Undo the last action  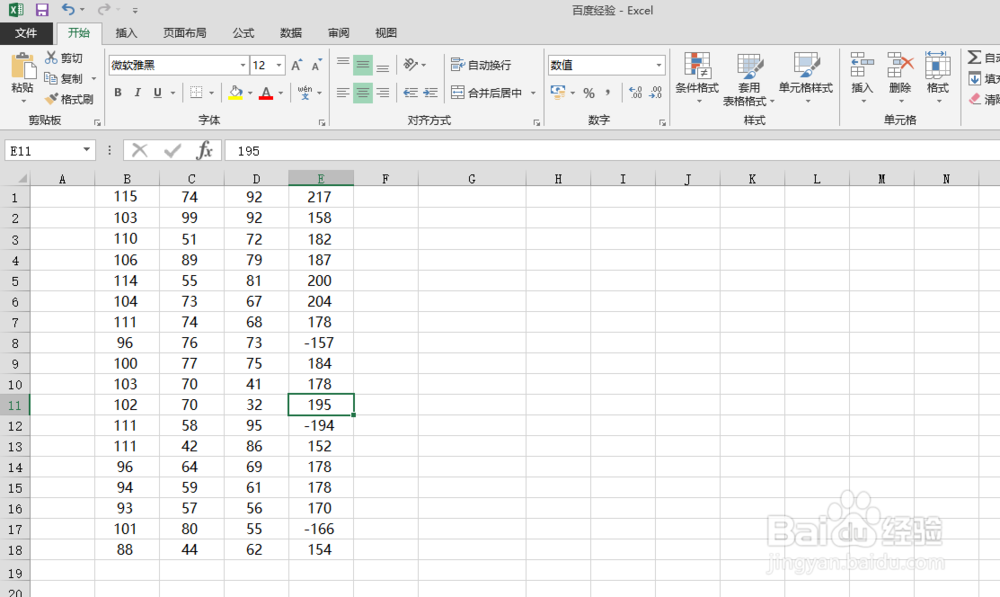point(68,10)
